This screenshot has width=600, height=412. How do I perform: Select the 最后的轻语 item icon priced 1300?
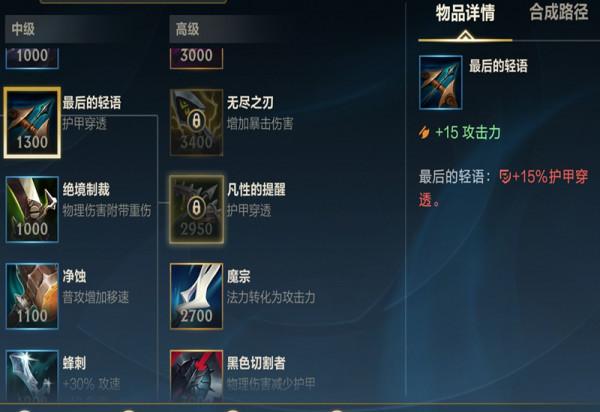pyautogui.click(x=32, y=122)
